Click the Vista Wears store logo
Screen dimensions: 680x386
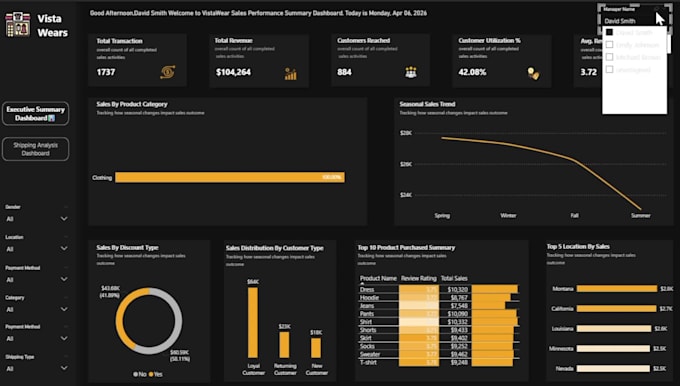coord(18,24)
